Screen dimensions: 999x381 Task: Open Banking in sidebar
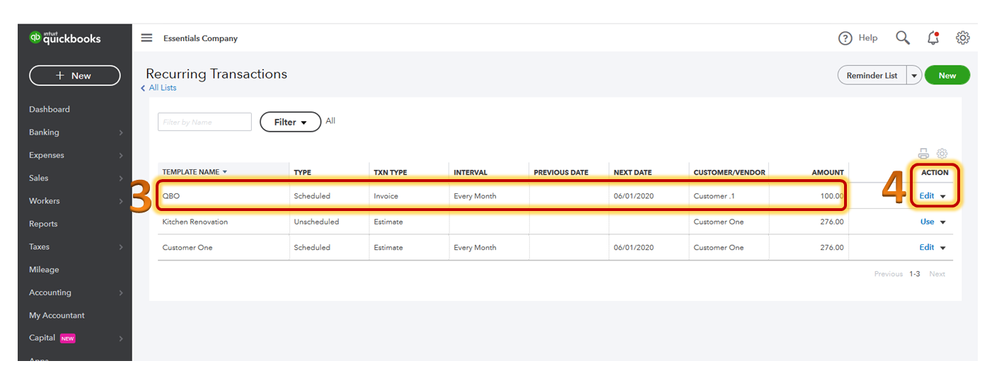(x=44, y=133)
